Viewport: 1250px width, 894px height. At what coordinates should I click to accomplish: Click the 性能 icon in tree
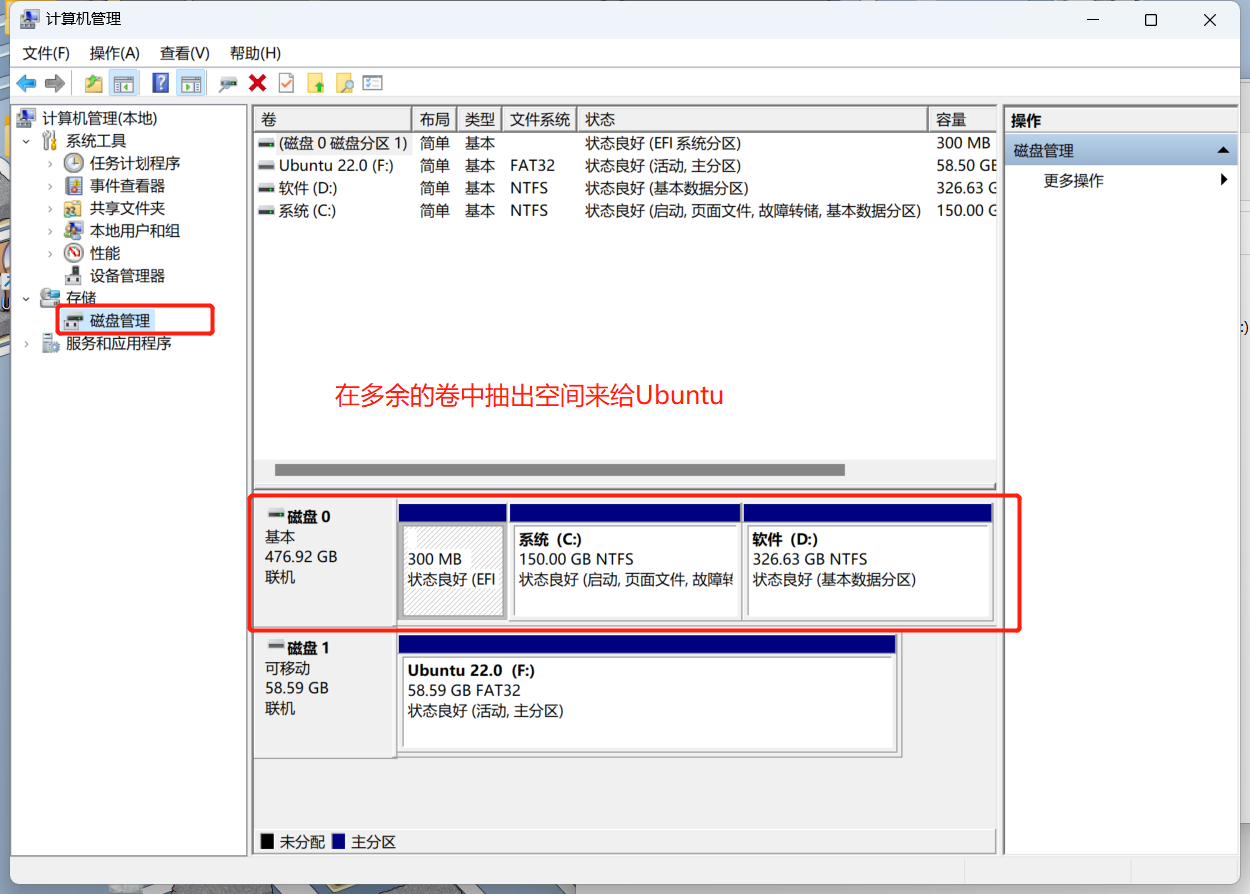pyautogui.click(x=74, y=253)
